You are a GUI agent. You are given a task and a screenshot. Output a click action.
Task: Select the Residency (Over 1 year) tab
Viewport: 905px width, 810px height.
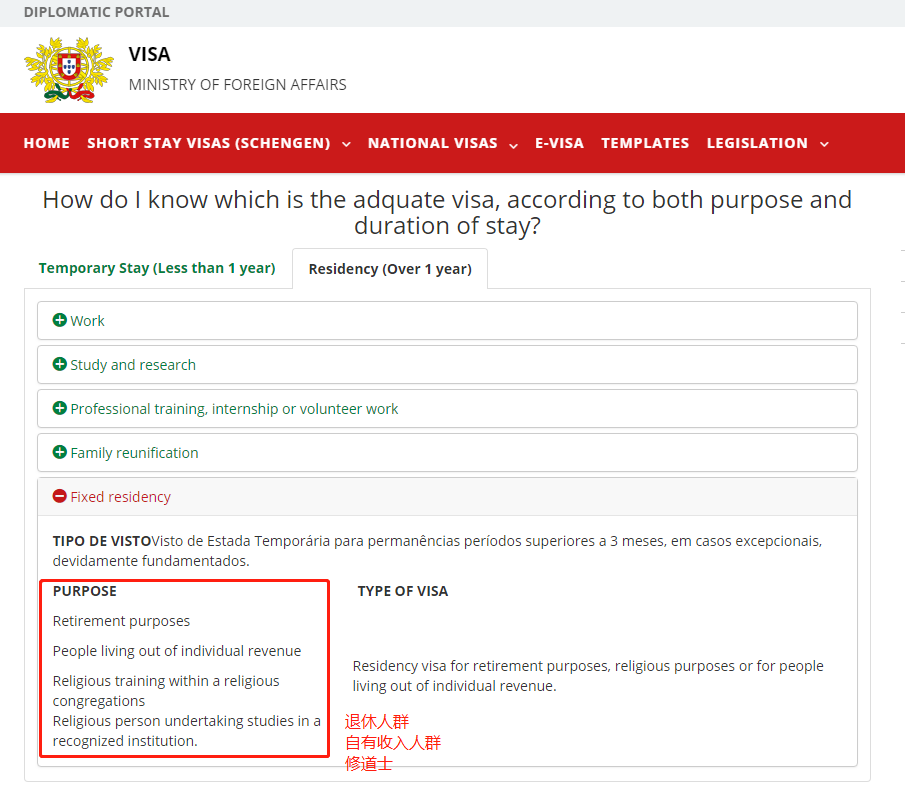[390, 269]
